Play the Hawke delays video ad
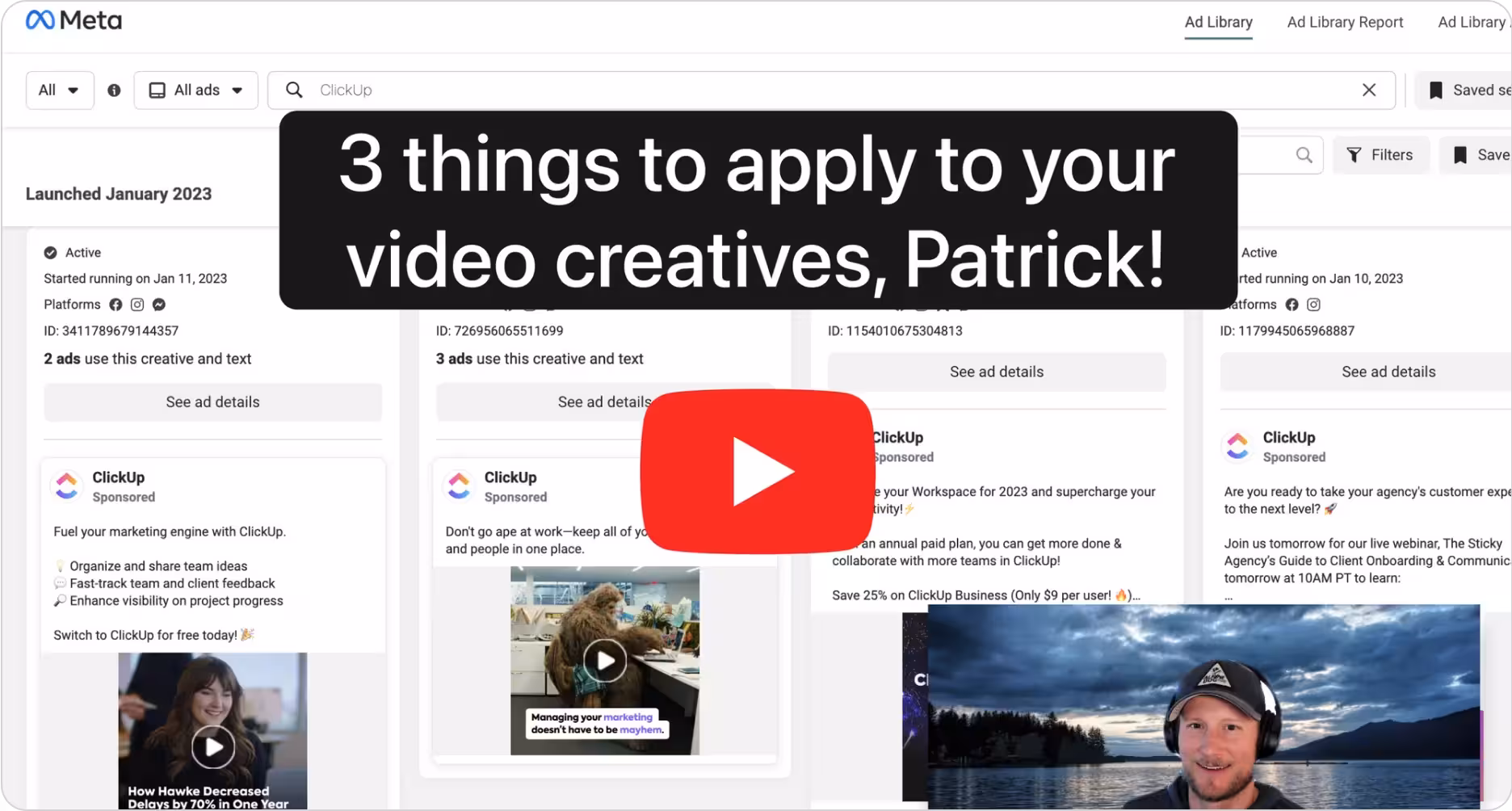Screen dimensions: 1512x811 [213, 746]
